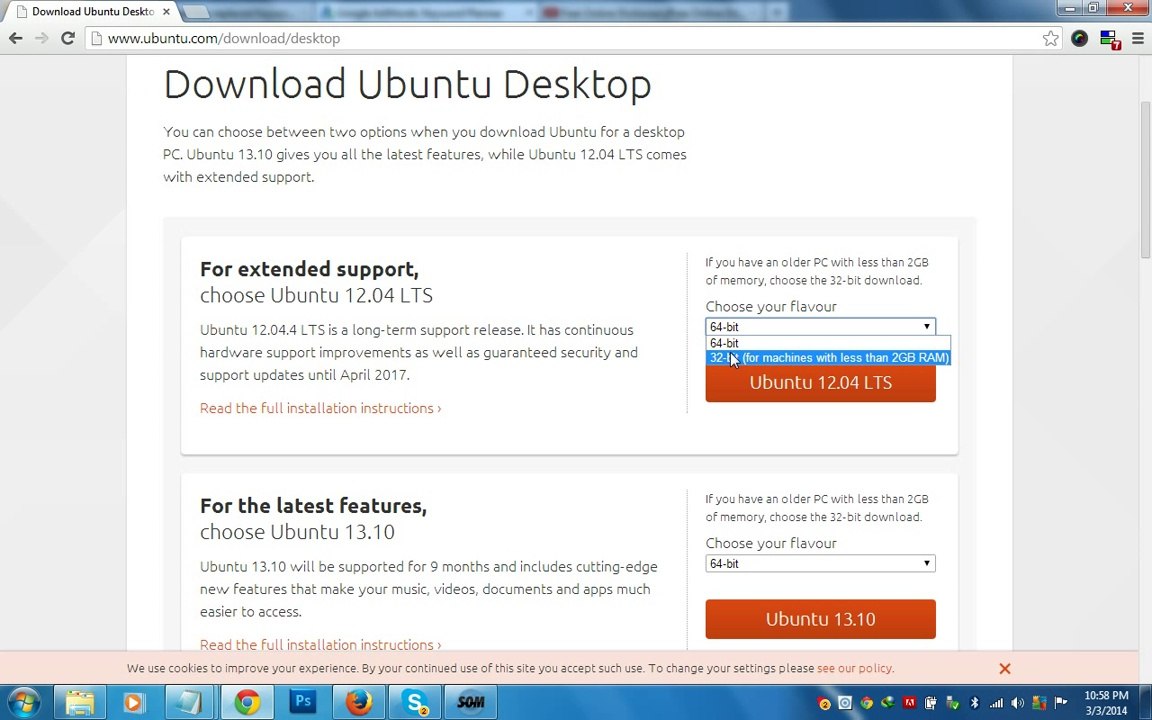The height and width of the screenshot is (720, 1152).
Task: Open the clock showing 10:58 PM
Action: point(1106,703)
